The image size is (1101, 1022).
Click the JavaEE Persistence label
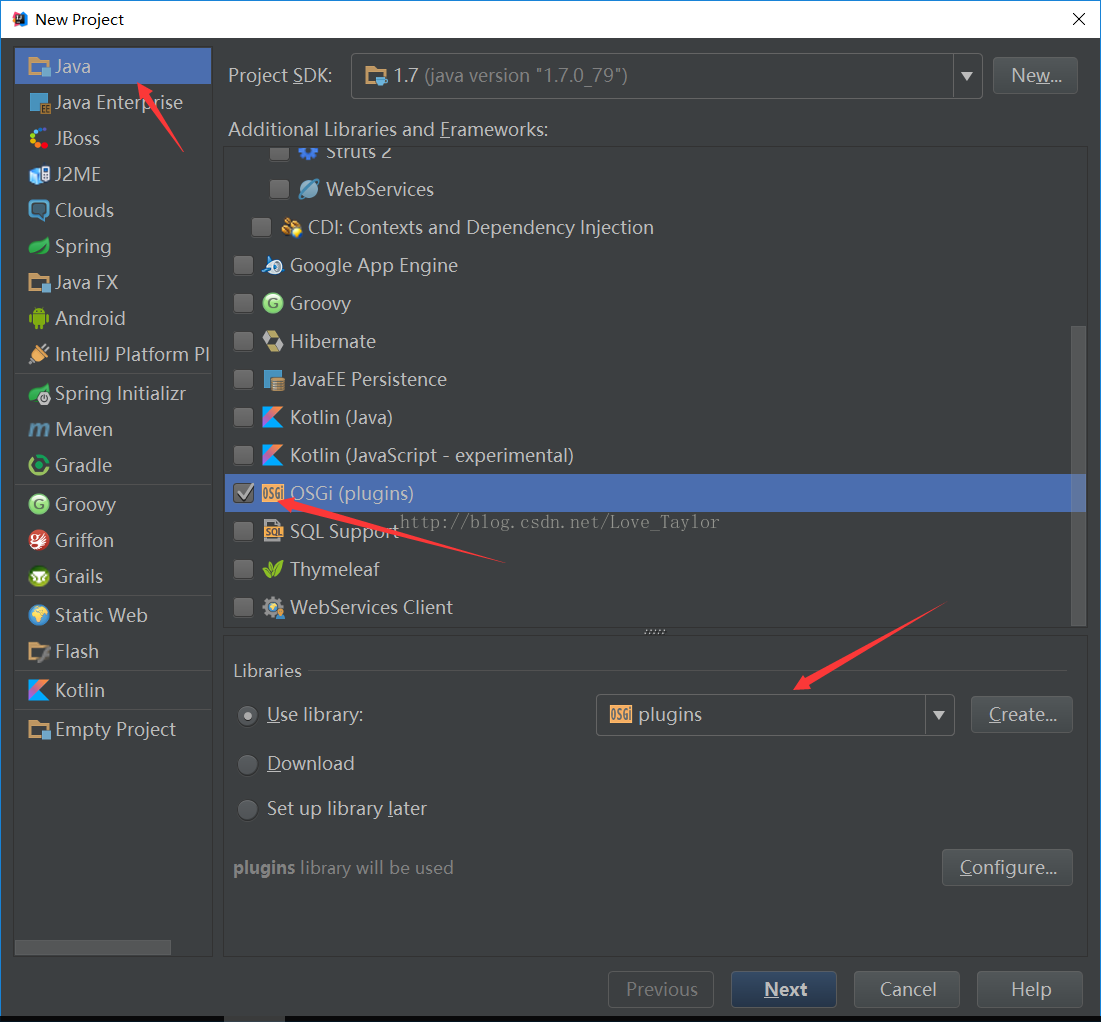tap(369, 379)
